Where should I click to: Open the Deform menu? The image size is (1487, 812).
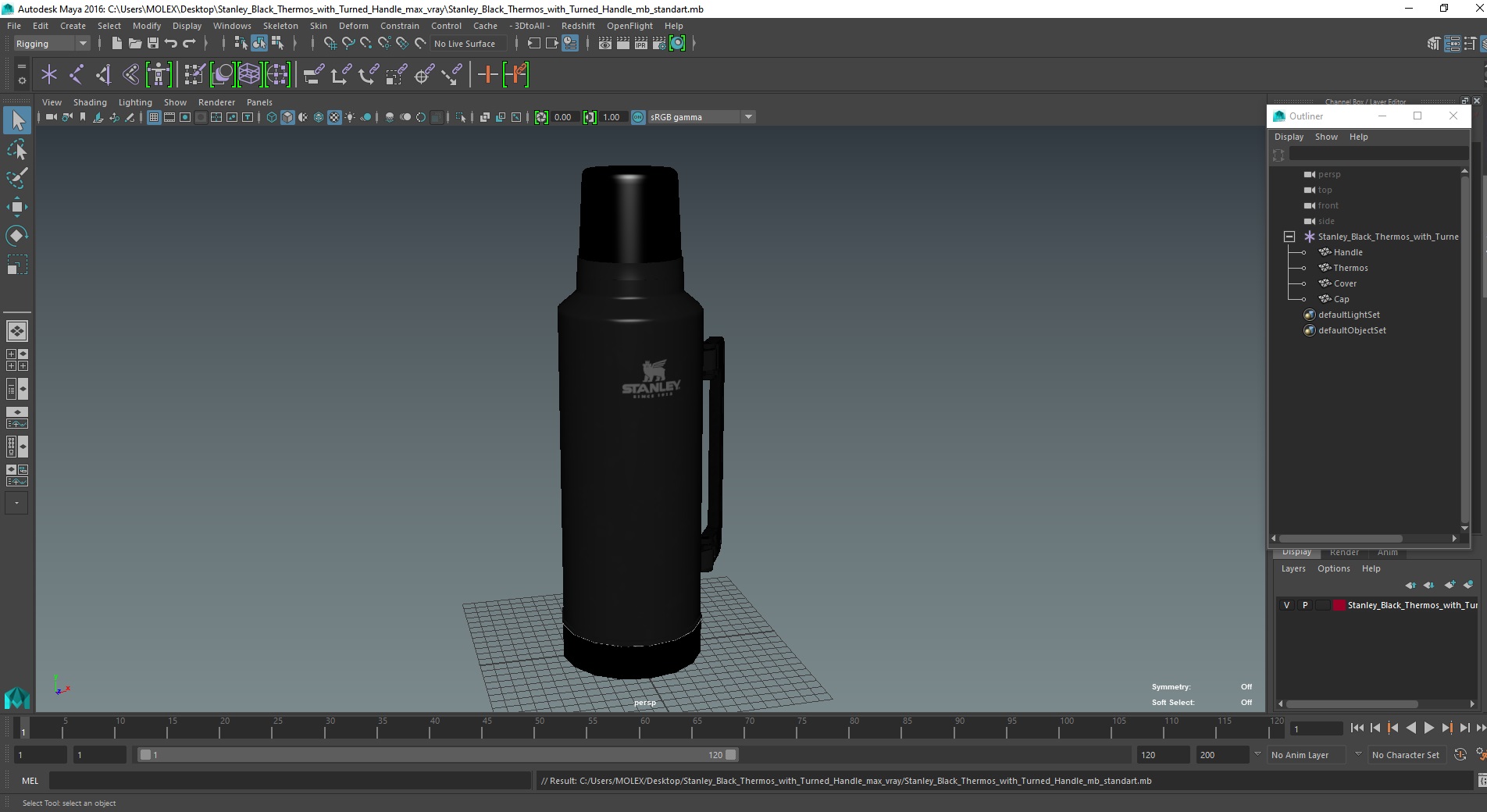tap(353, 26)
